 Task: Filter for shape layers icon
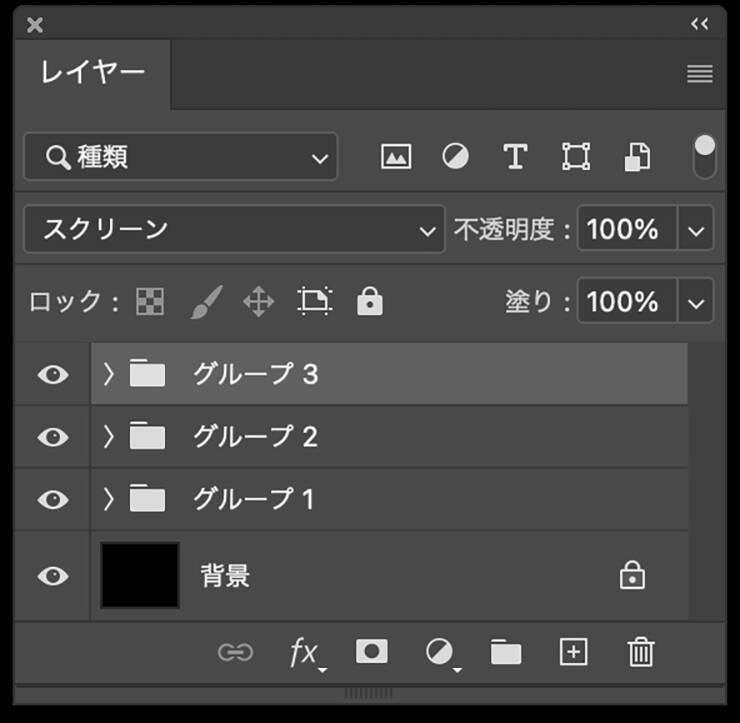coord(576,157)
